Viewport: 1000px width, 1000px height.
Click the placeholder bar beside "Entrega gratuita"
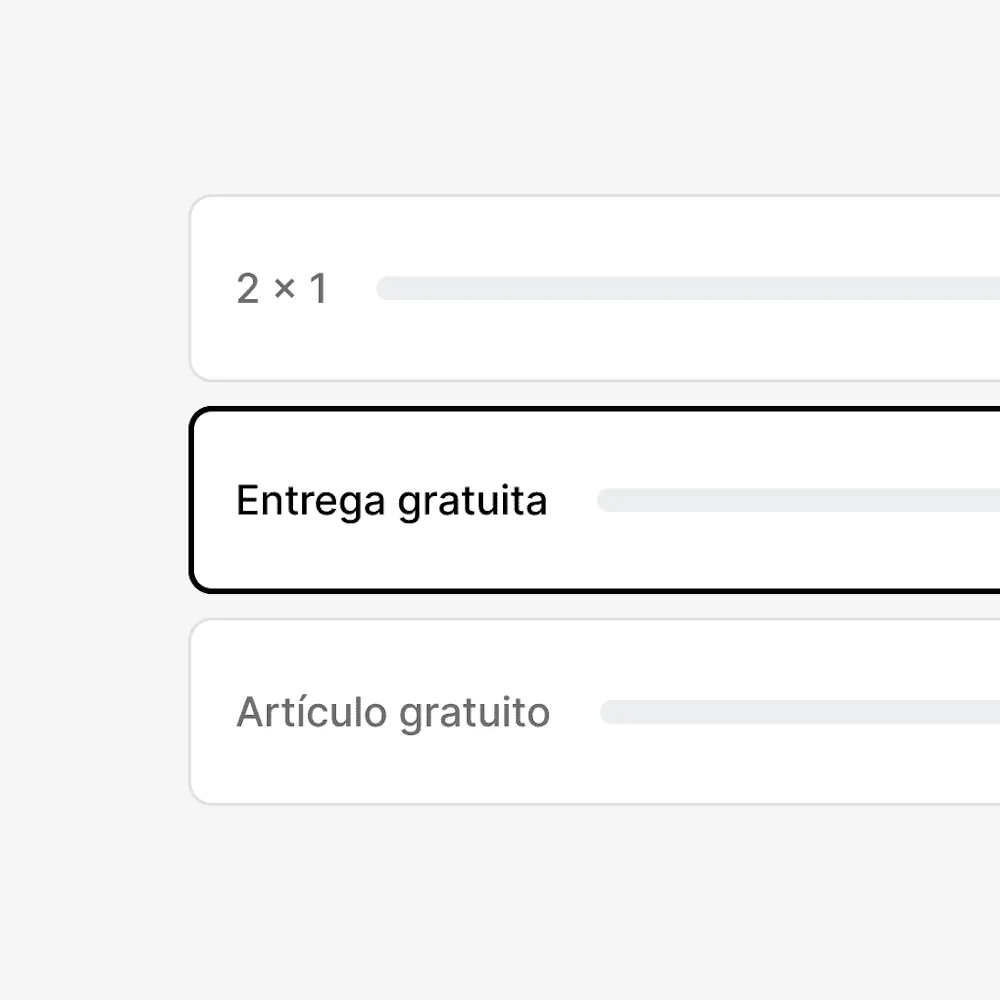[x=798, y=501]
